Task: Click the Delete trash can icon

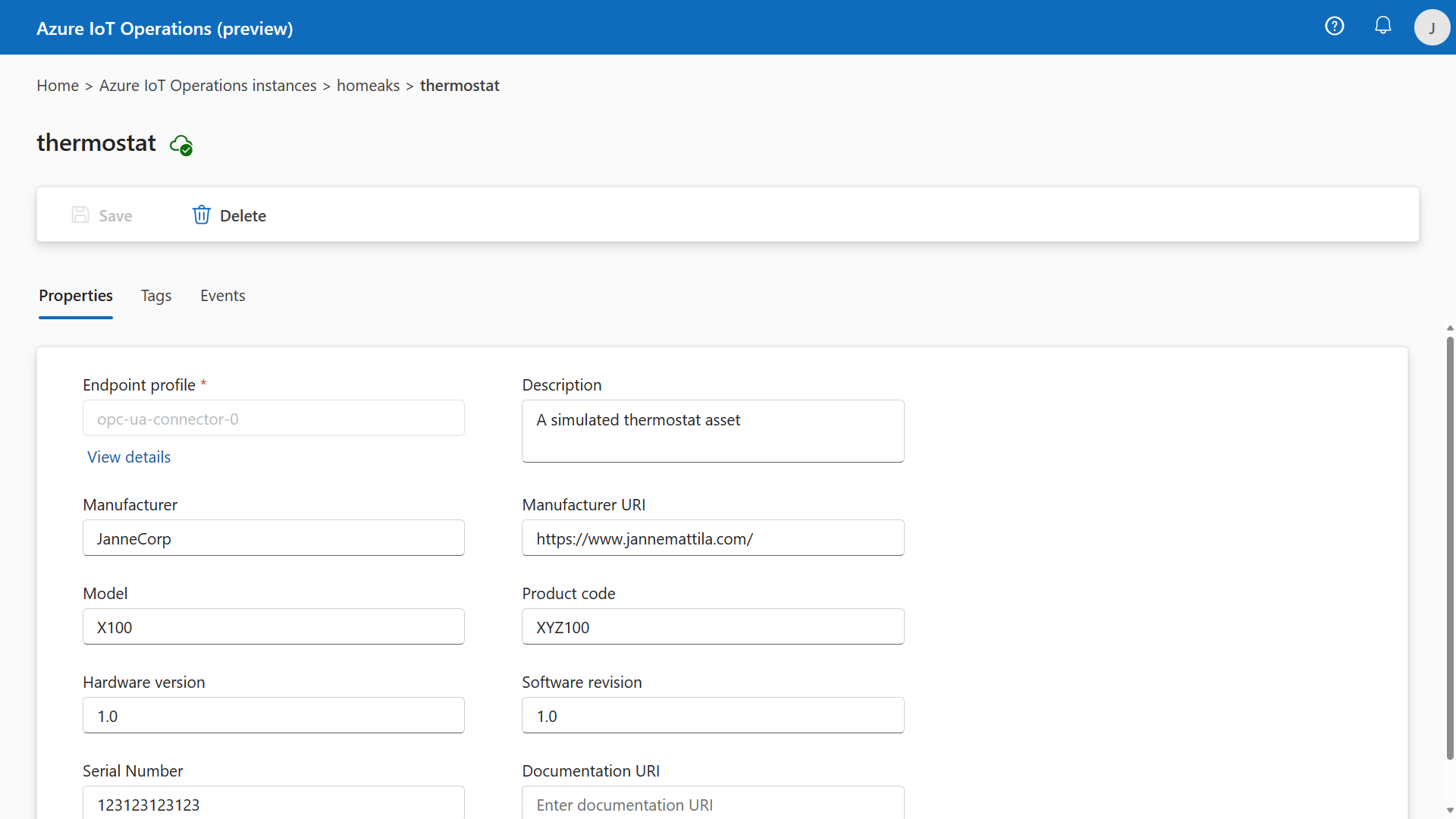Action: 201,215
